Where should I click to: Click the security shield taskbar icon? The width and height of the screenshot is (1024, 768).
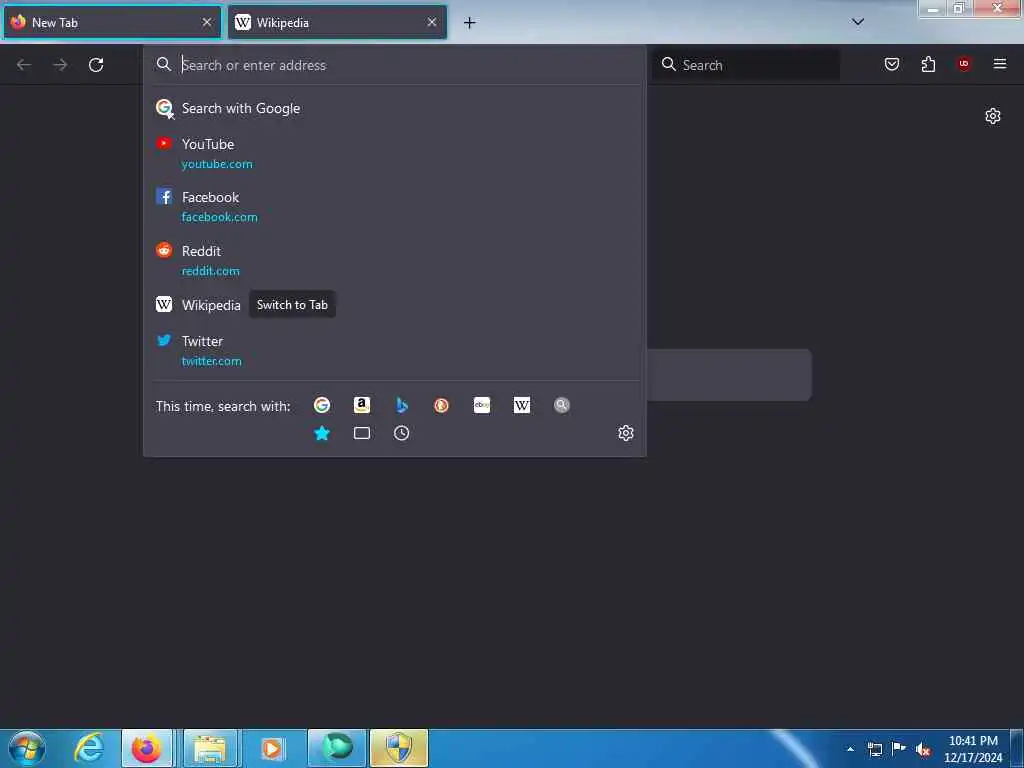(x=399, y=748)
